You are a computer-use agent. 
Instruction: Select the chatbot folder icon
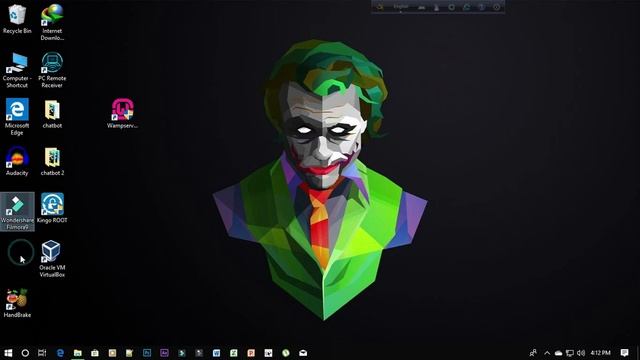(52, 114)
